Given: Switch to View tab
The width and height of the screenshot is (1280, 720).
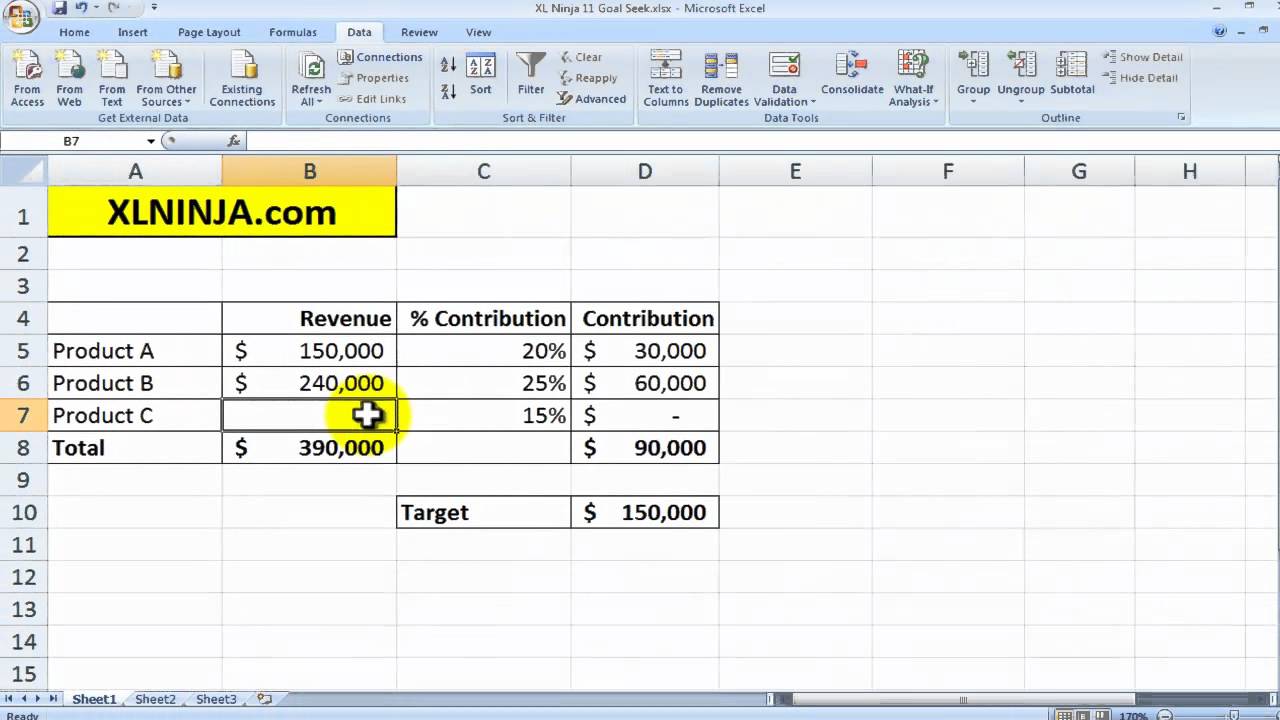Looking at the screenshot, I should (479, 32).
